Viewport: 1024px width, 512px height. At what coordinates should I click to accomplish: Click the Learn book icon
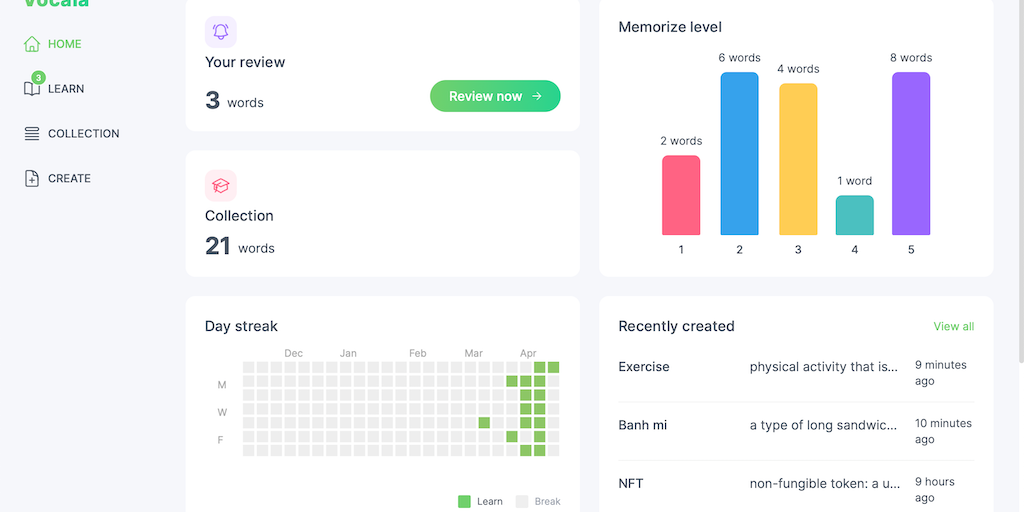coord(32,89)
